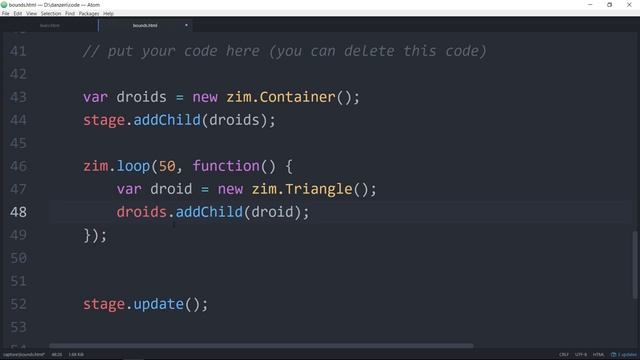Screen dimensions: 640x360
Task: Open the File menu
Action: coord(5,13)
